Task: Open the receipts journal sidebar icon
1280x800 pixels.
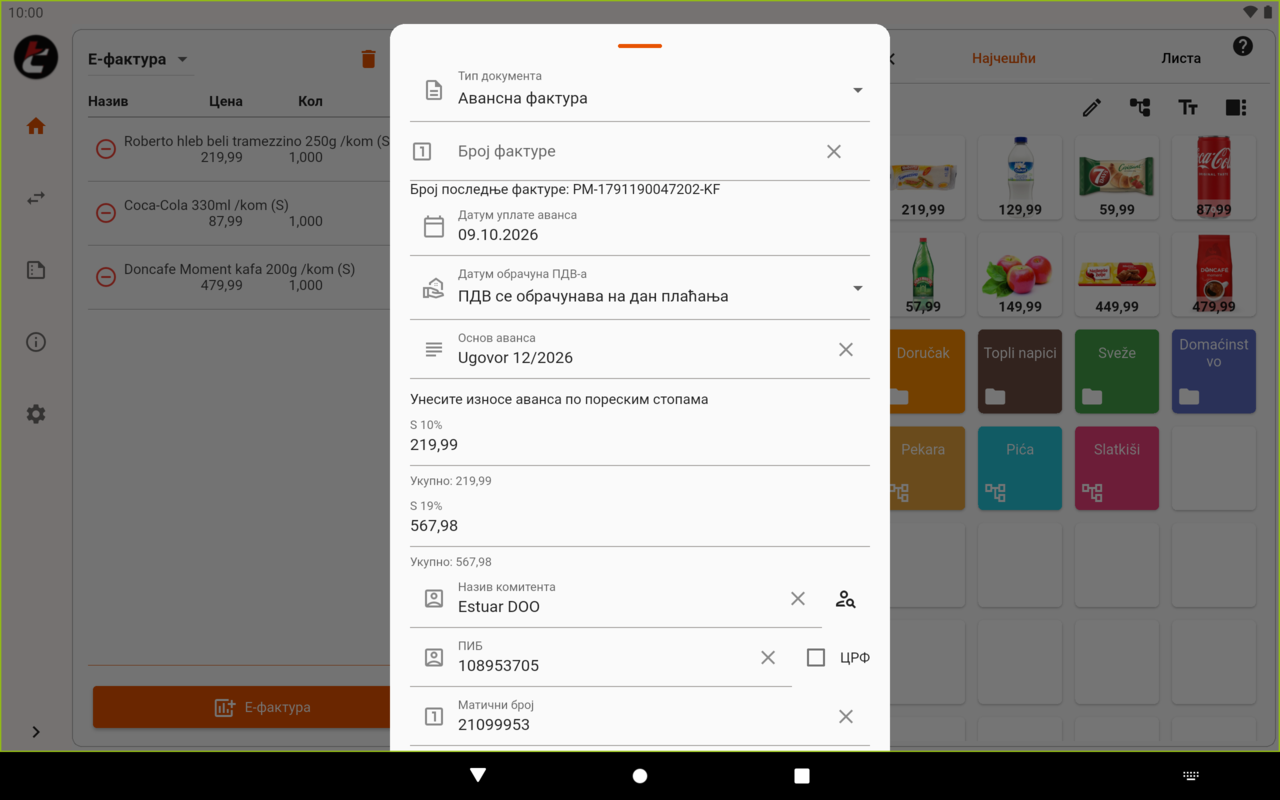Action: 36,270
